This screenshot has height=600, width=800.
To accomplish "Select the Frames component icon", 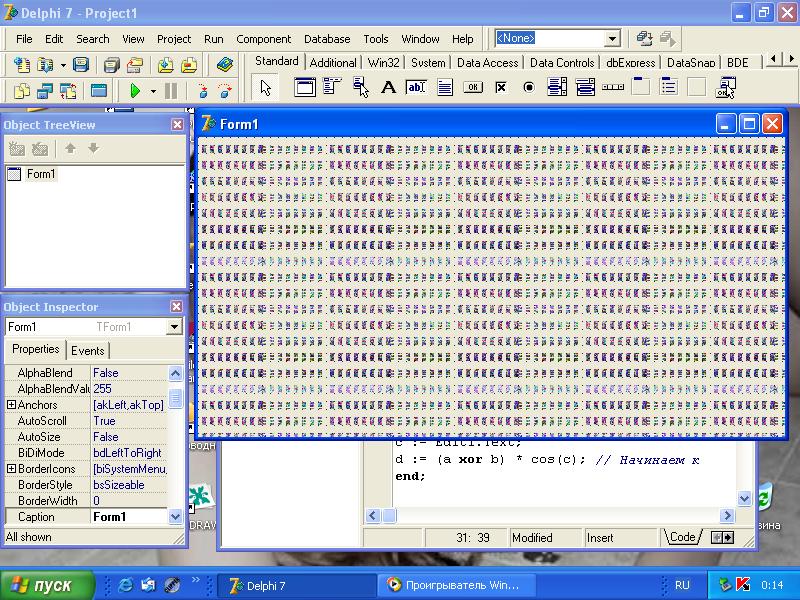I will coord(305,87).
